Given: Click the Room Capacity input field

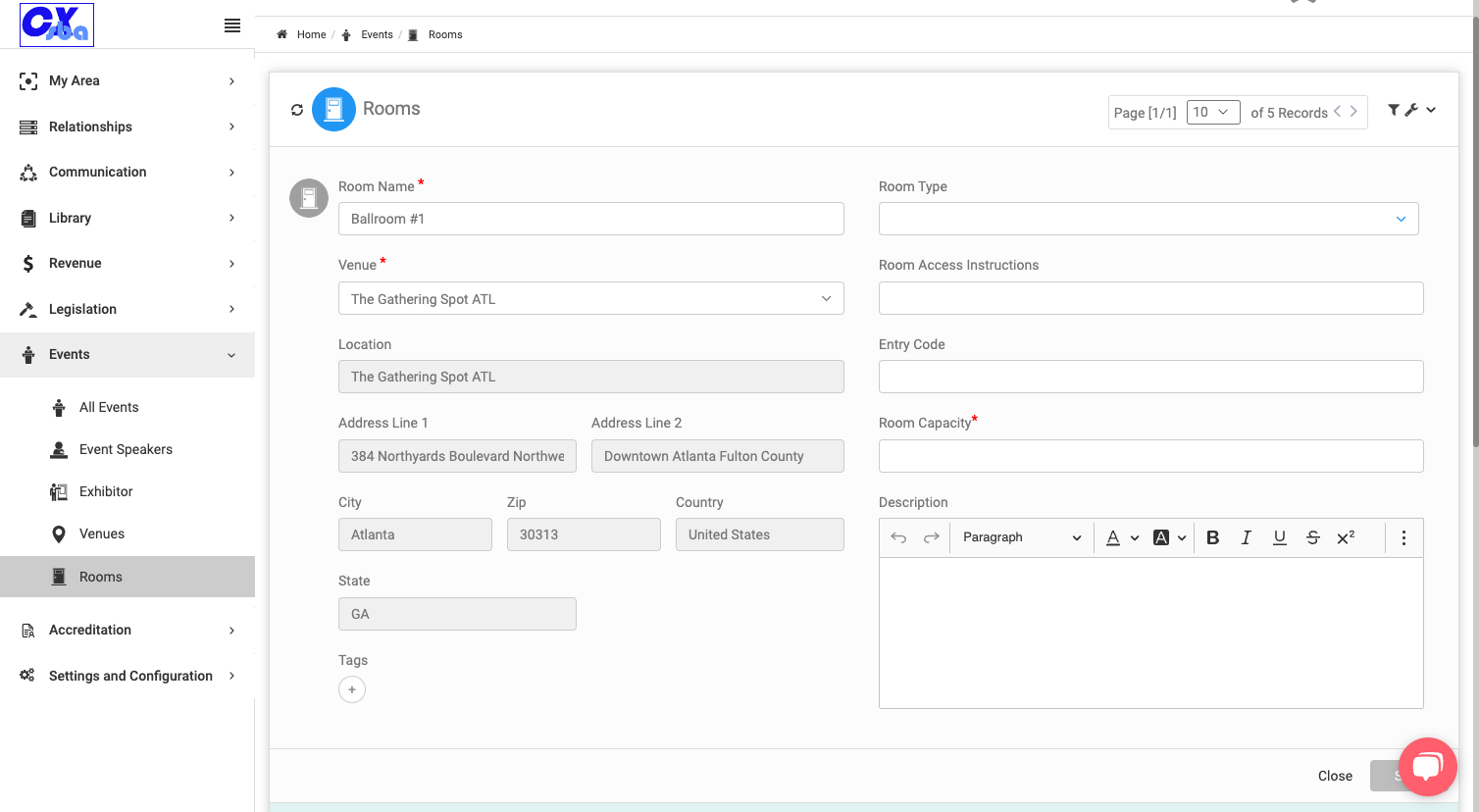Looking at the screenshot, I should [1150, 456].
